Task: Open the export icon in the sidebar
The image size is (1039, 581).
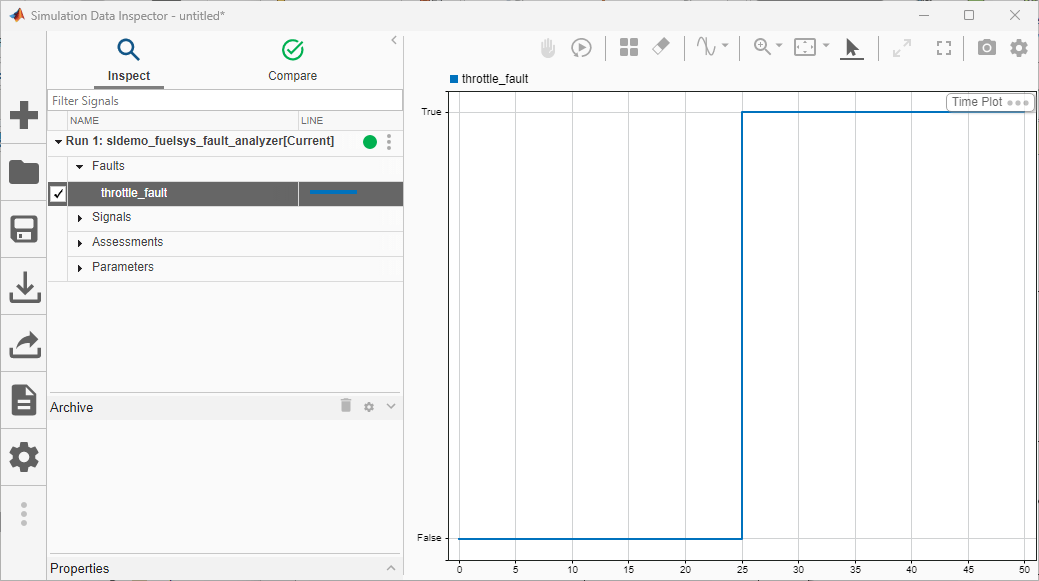Action: point(23,343)
